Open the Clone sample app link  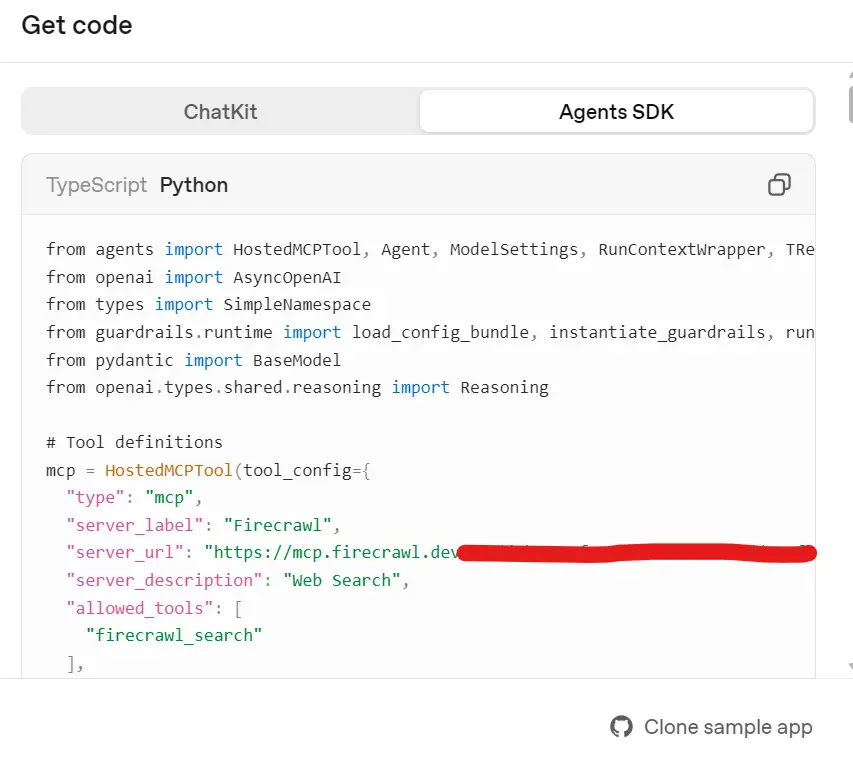[728, 728]
